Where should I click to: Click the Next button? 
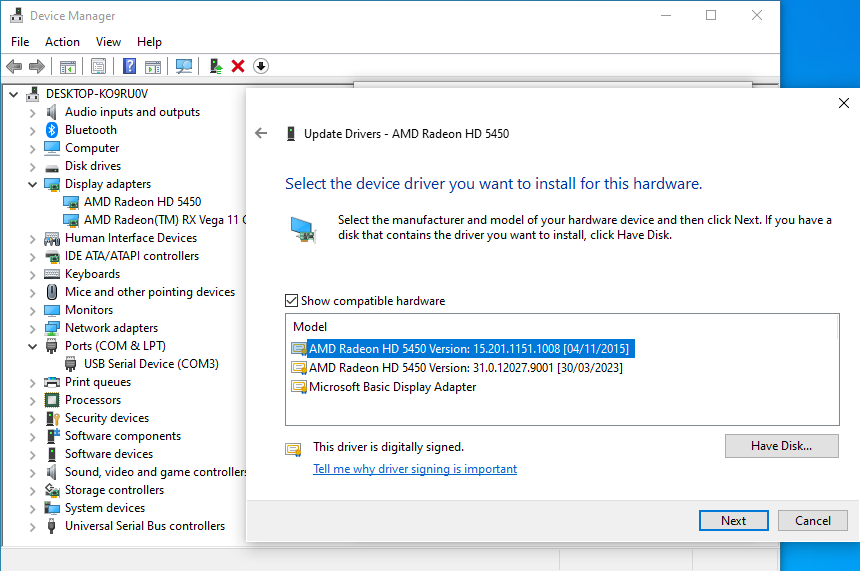coord(733,521)
